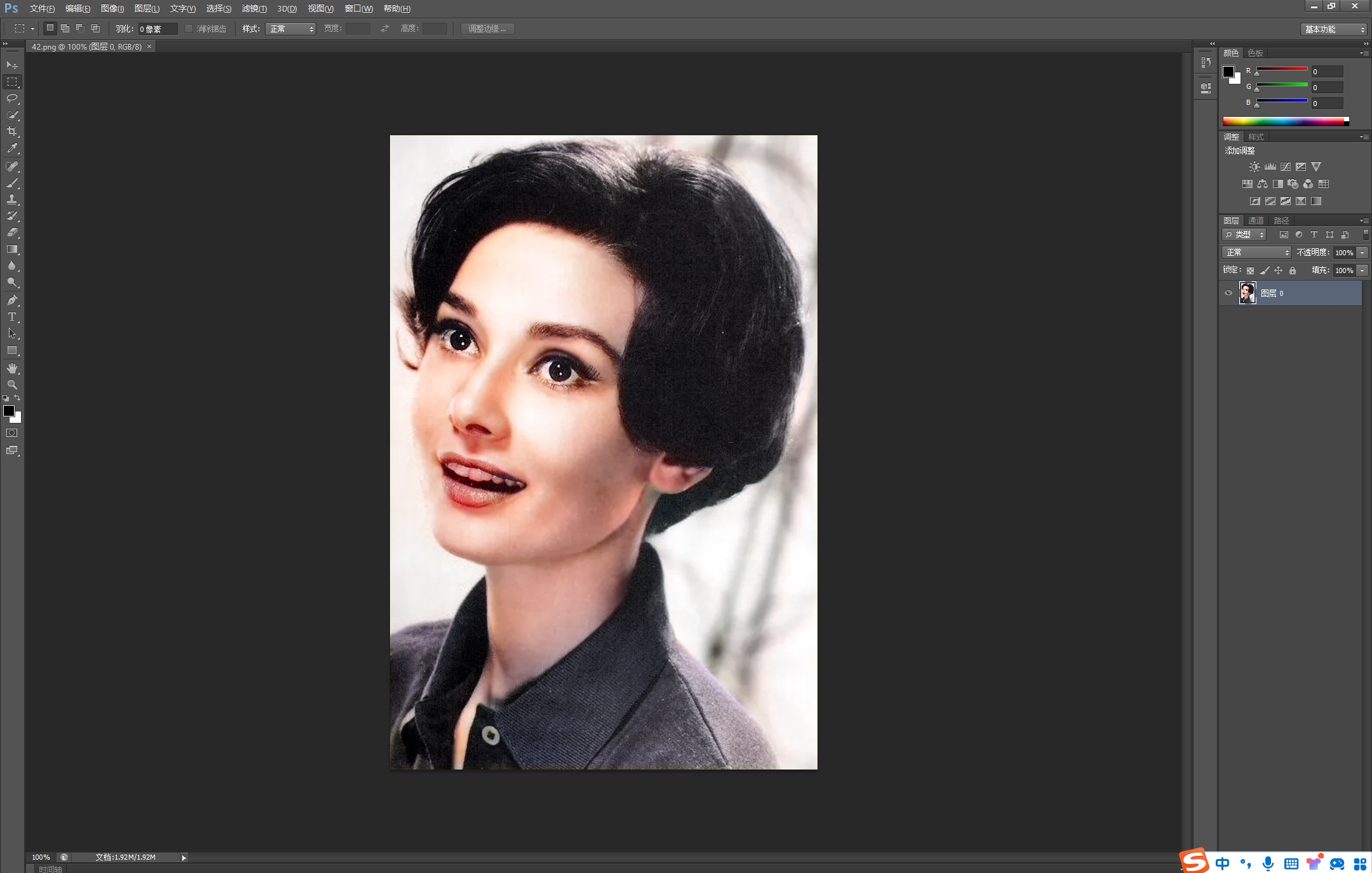The width and height of the screenshot is (1372, 873).
Task: Switch to the 通道 channels tab
Action: pos(1256,221)
